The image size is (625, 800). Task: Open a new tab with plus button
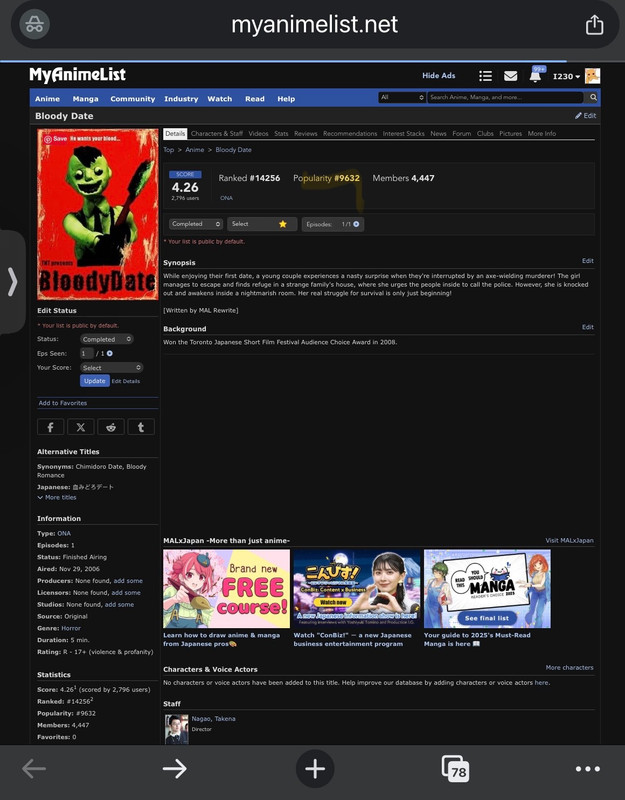point(315,768)
